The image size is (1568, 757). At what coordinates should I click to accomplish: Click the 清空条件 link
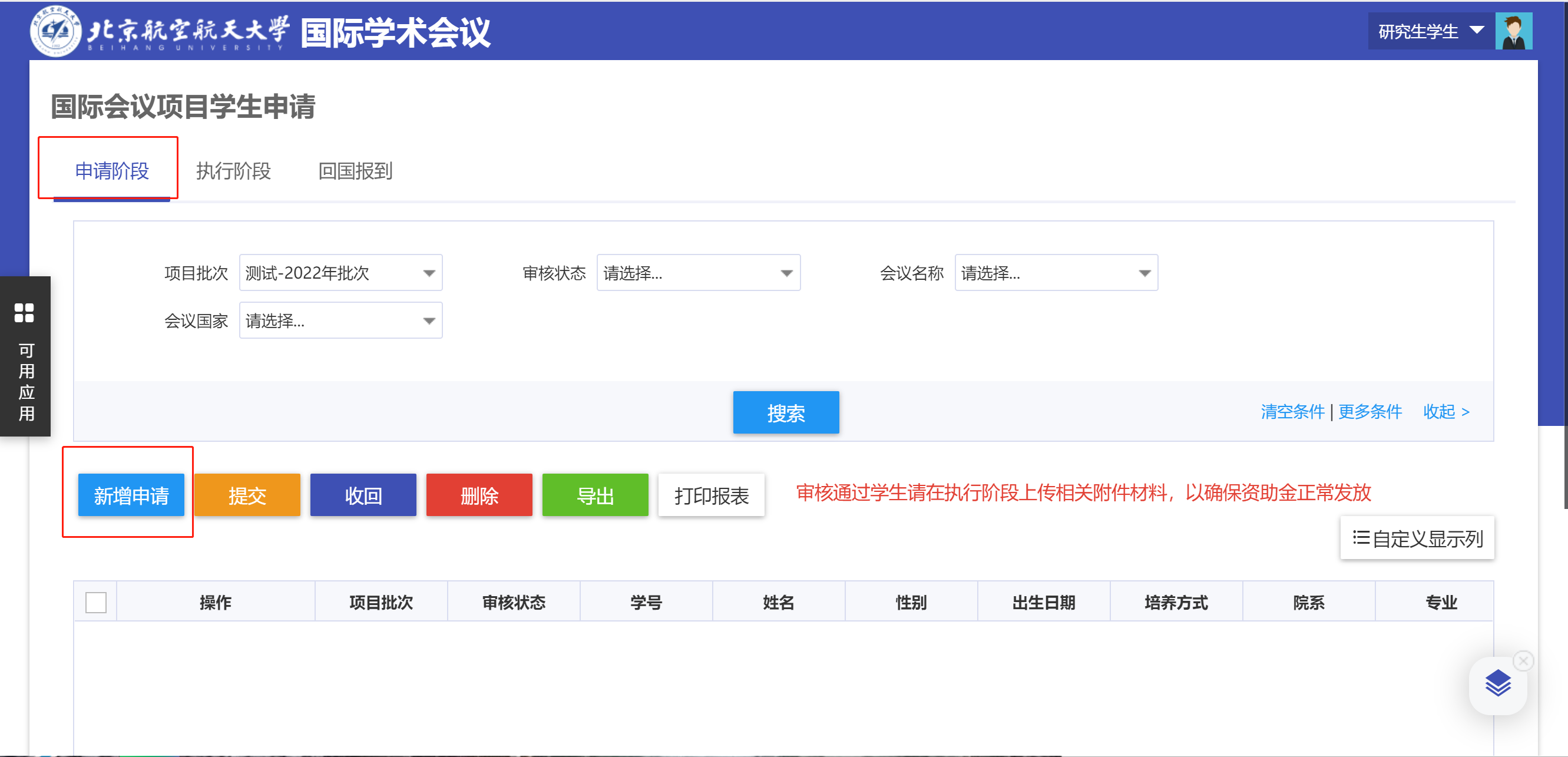[x=1292, y=412]
